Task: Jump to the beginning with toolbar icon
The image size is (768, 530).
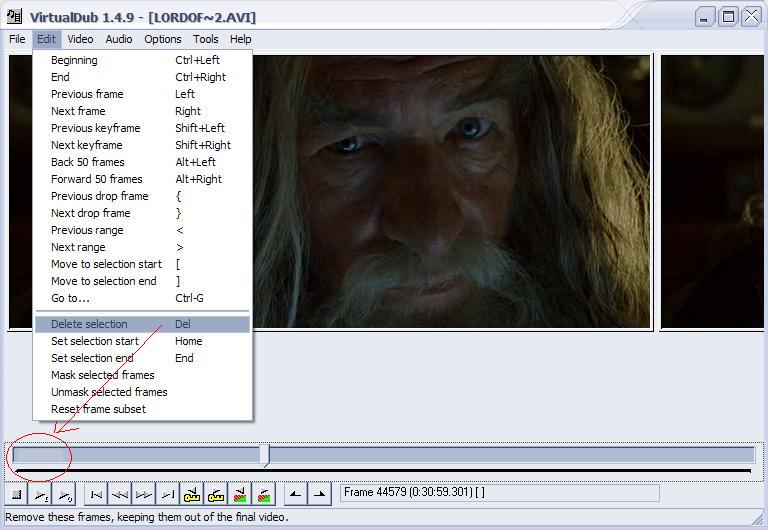Action: (x=96, y=494)
